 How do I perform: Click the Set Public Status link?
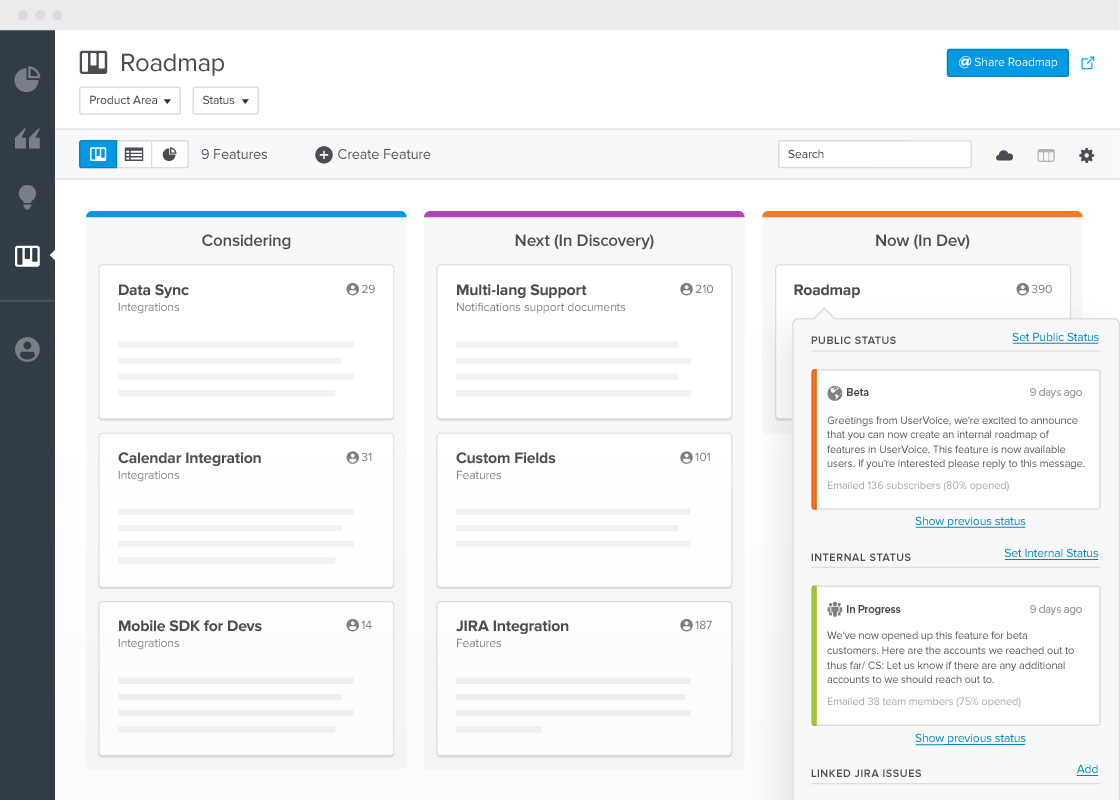[1055, 337]
